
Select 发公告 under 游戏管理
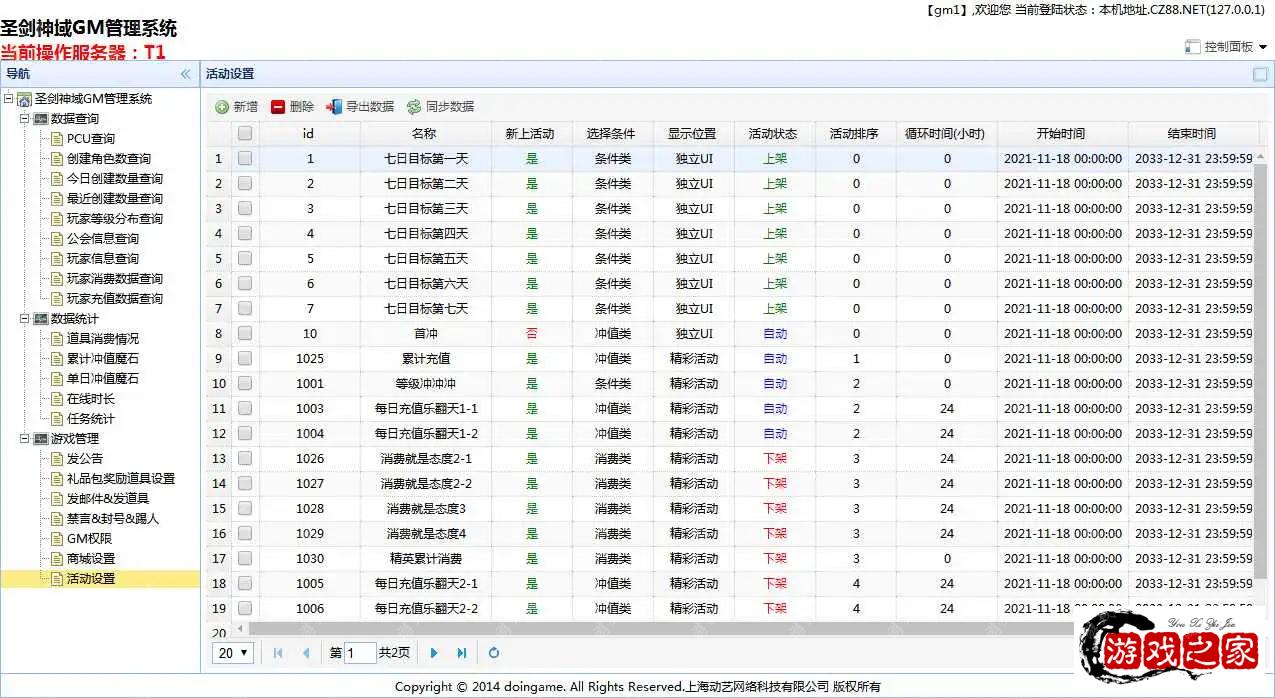pyautogui.click(x=85, y=458)
